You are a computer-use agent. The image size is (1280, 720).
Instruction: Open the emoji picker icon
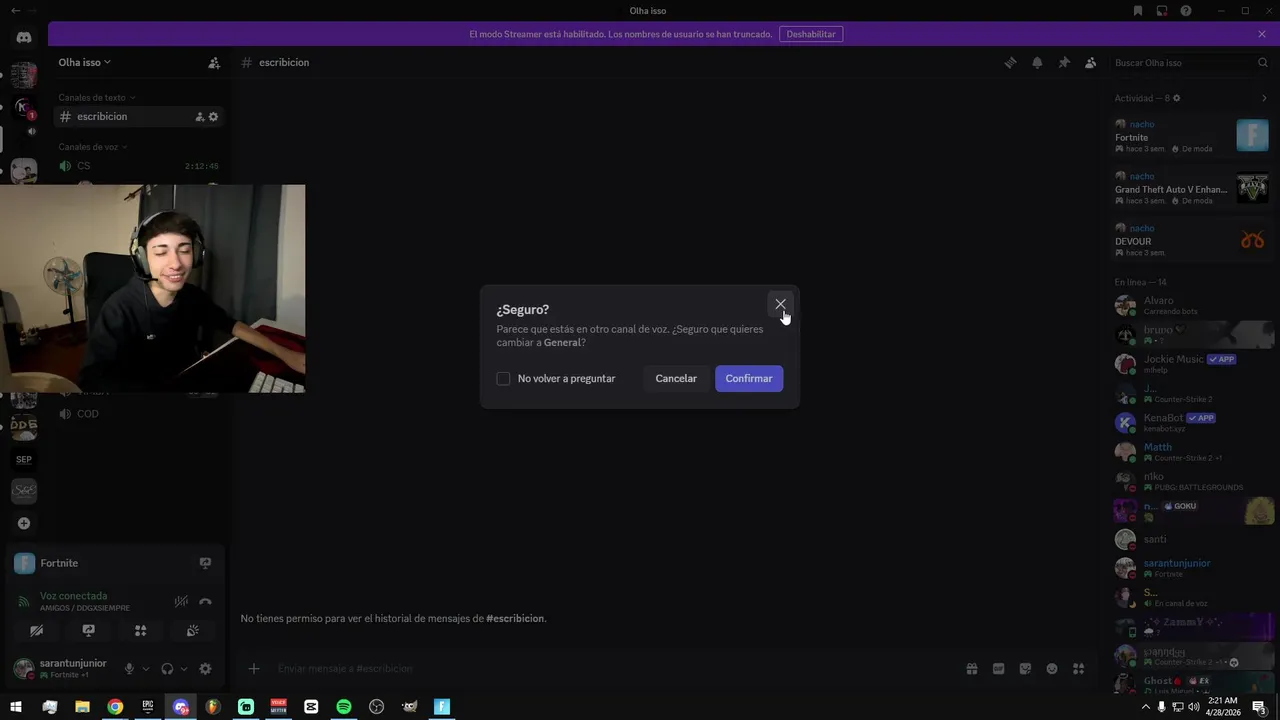(x=1052, y=668)
